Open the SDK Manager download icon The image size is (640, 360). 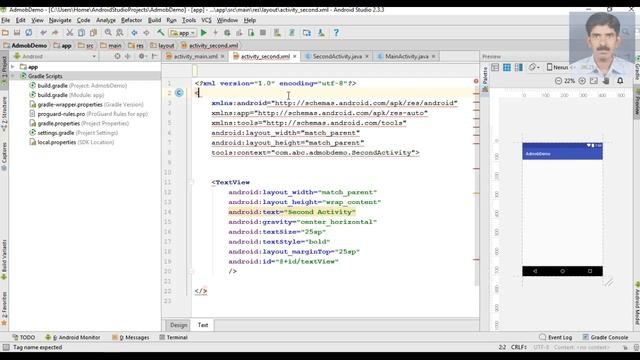[x=321, y=33]
